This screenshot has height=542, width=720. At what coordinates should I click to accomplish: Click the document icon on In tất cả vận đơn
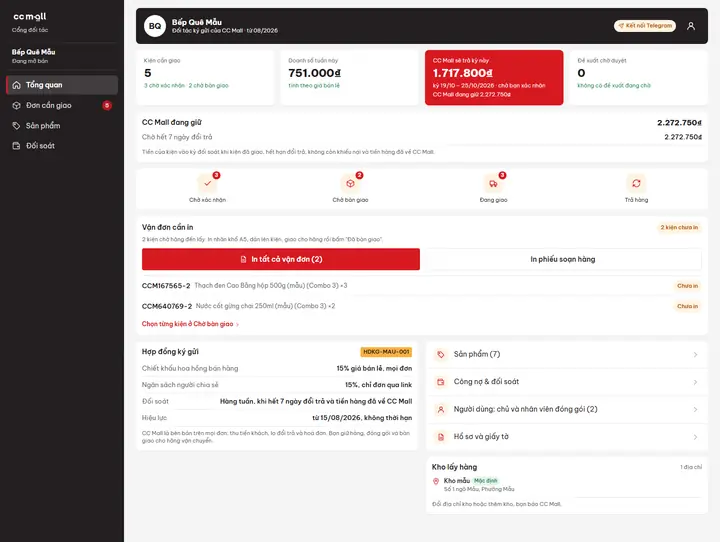[243, 260]
